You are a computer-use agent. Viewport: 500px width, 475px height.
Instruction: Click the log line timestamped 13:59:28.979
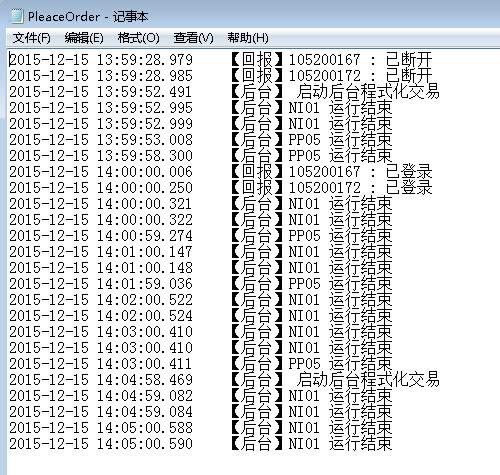(x=221, y=60)
